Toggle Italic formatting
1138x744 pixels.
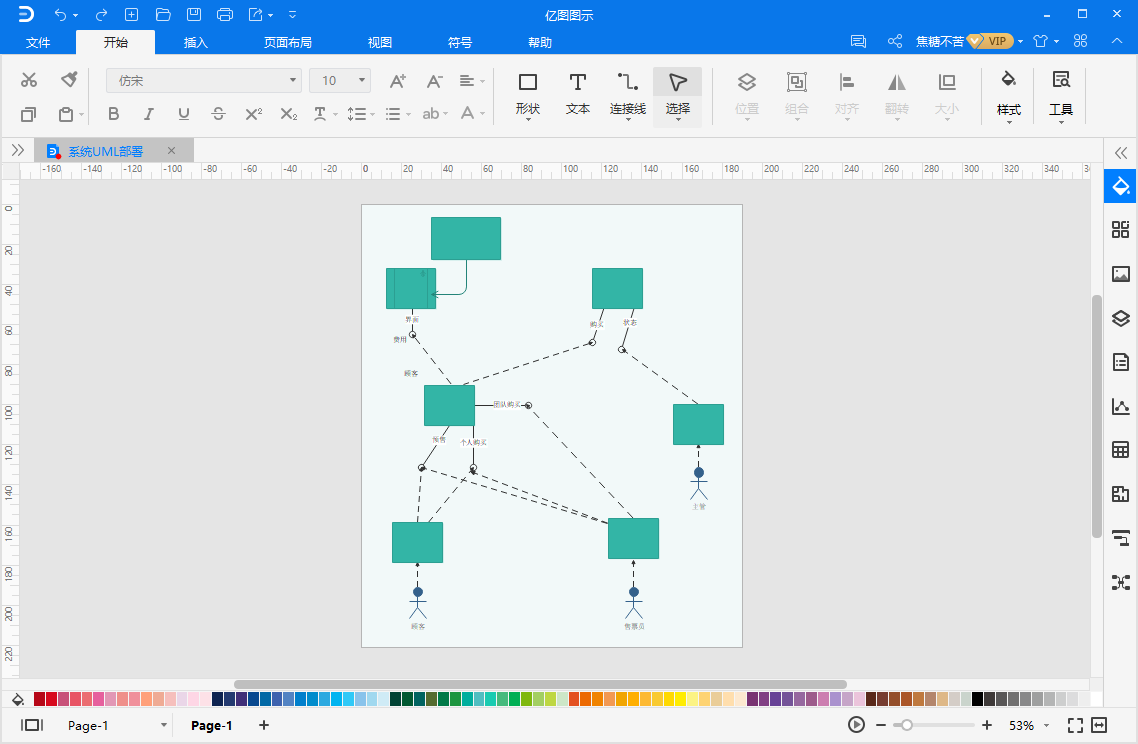(148, 114)
